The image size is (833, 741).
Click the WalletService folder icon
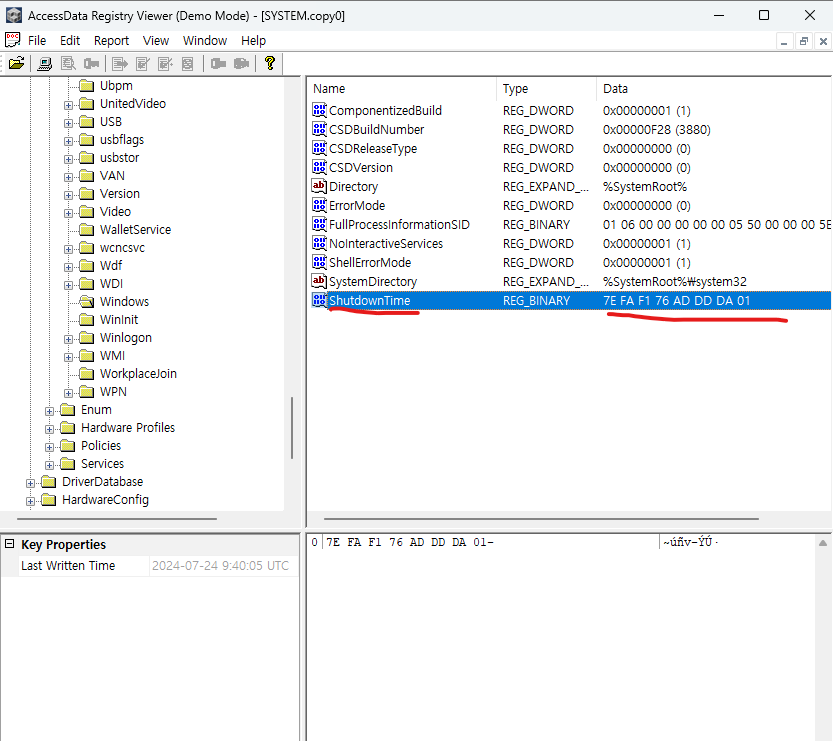pos(87,229)
